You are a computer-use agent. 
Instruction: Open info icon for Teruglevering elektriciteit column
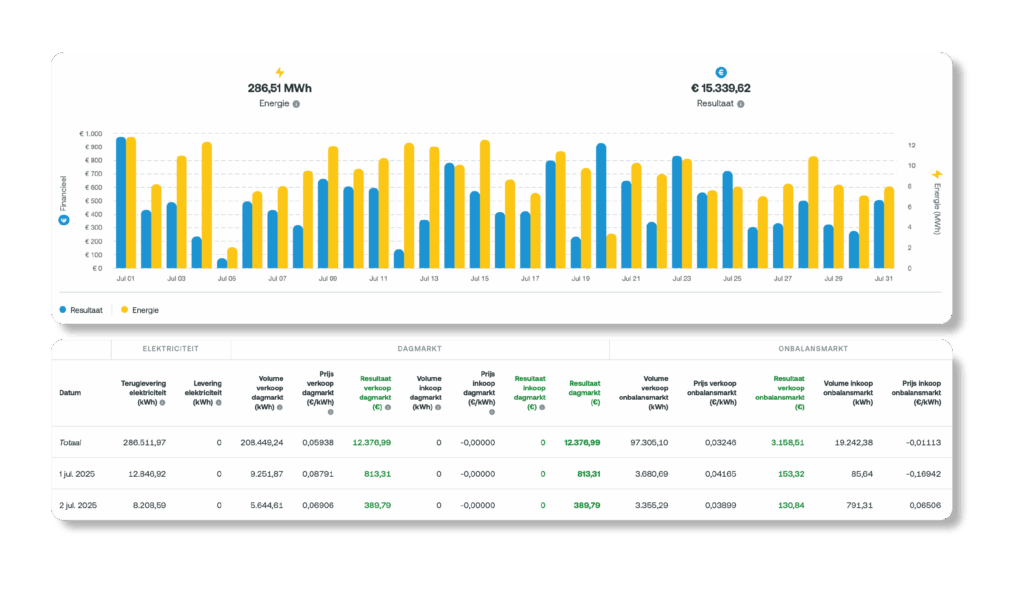pos(164,401)
